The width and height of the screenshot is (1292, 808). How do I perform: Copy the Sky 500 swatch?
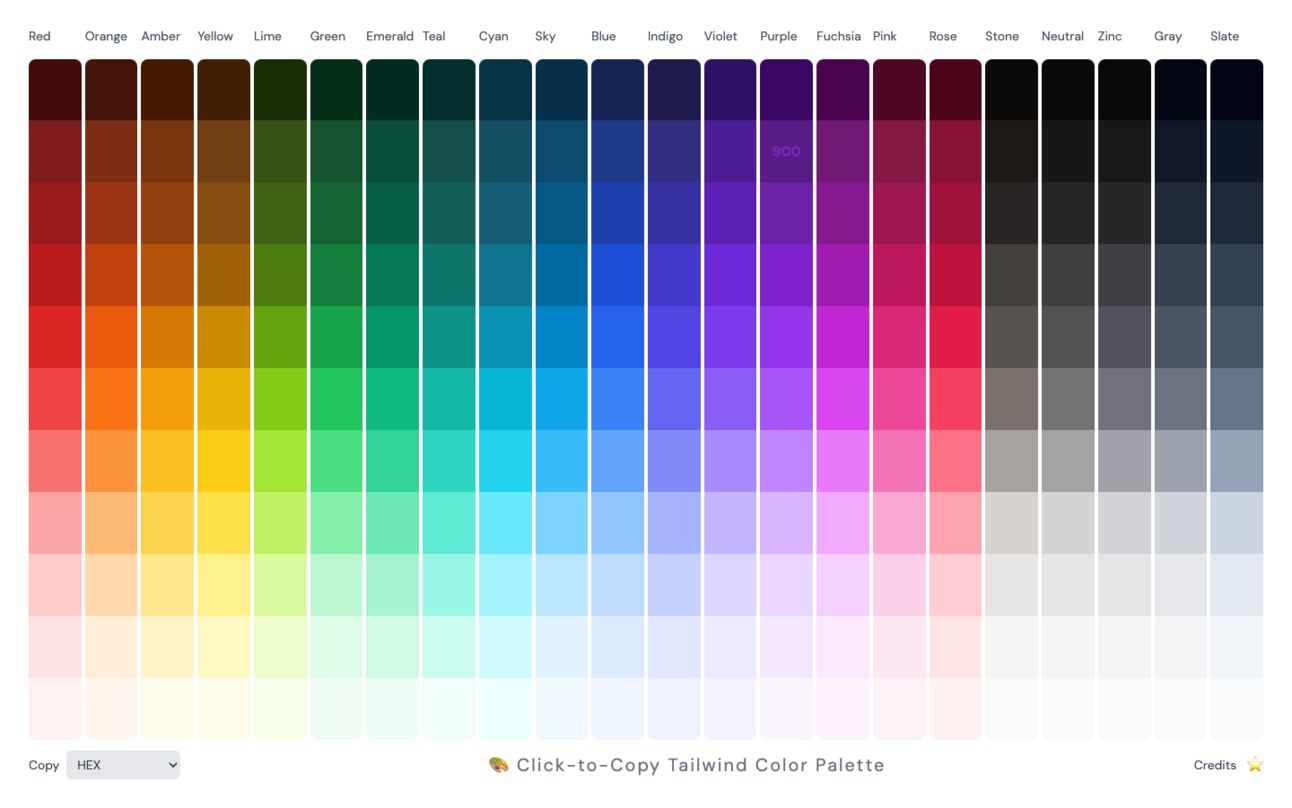[561, 399]
